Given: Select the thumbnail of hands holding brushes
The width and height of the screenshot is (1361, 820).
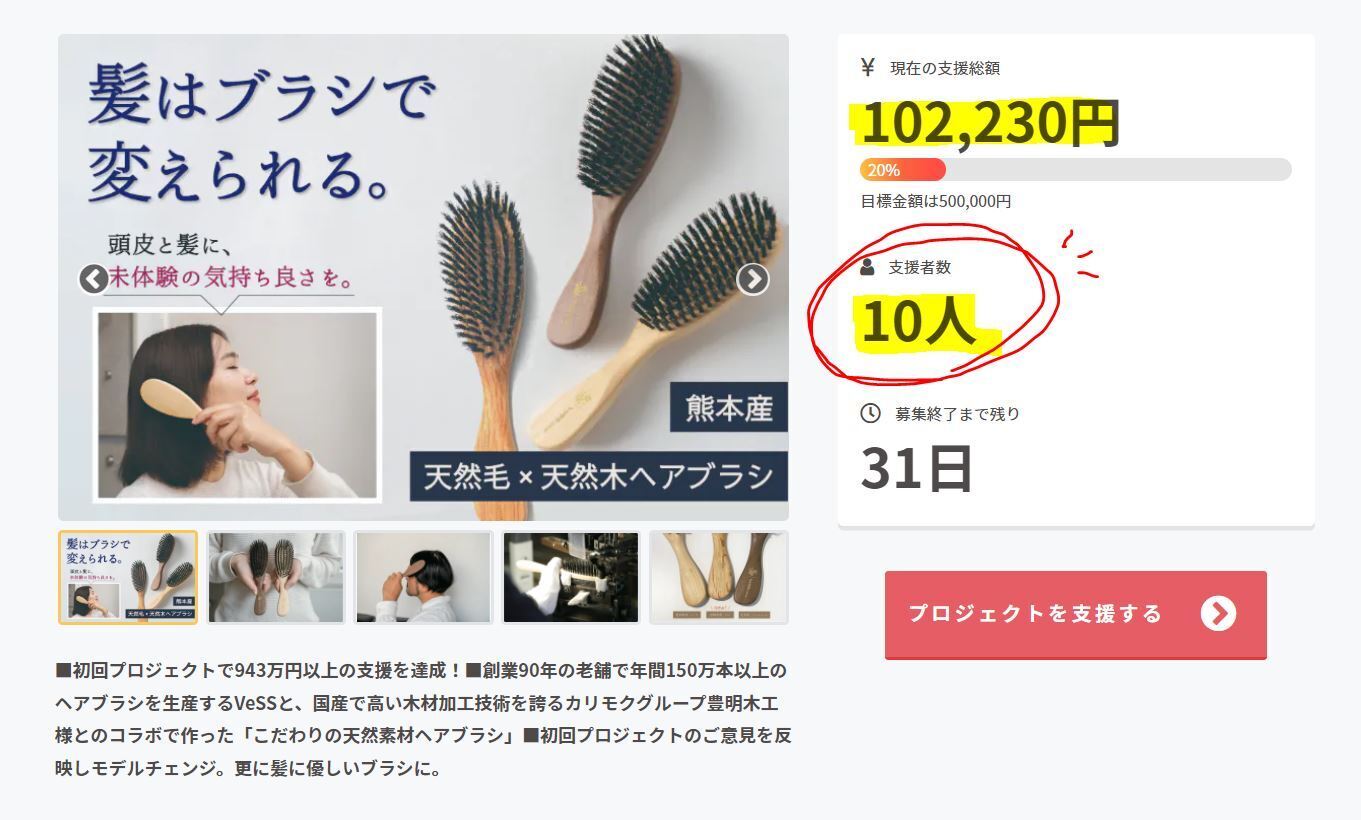Looking at the screenshot, I should [276, 578].
